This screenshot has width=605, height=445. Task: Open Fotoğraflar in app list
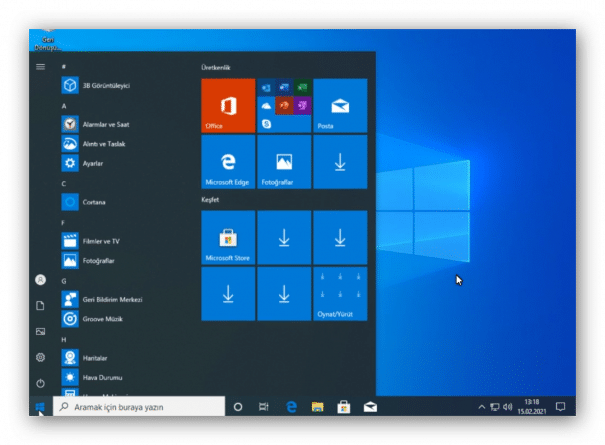(89, 261)
